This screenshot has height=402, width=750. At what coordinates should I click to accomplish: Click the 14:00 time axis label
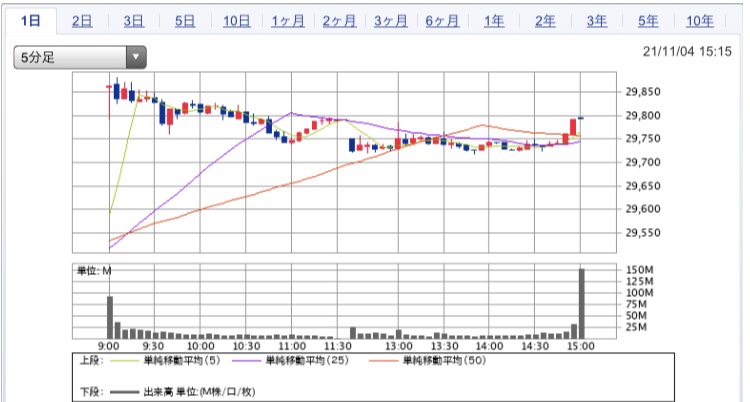489,346
